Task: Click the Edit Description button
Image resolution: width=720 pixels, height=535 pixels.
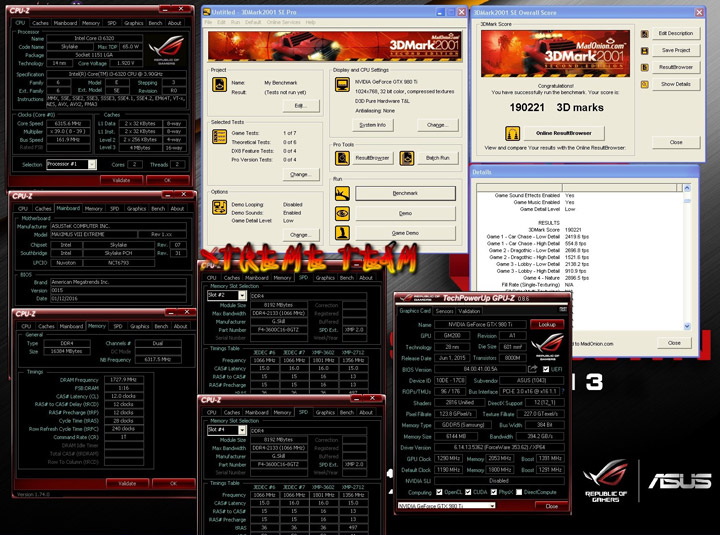Action: 676,34
